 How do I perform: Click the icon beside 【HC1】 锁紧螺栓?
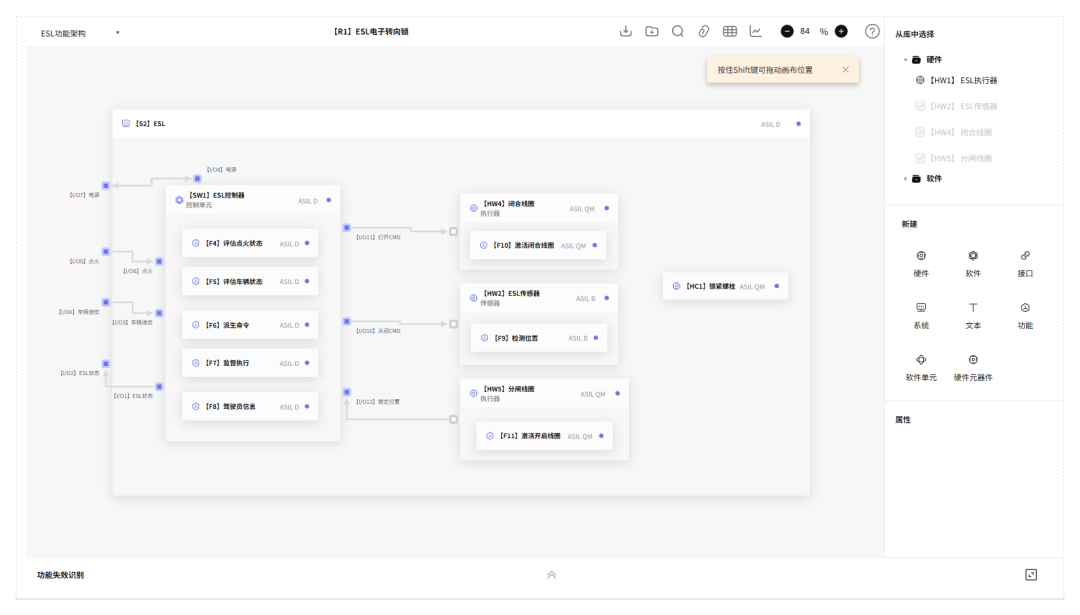[676, 286]
